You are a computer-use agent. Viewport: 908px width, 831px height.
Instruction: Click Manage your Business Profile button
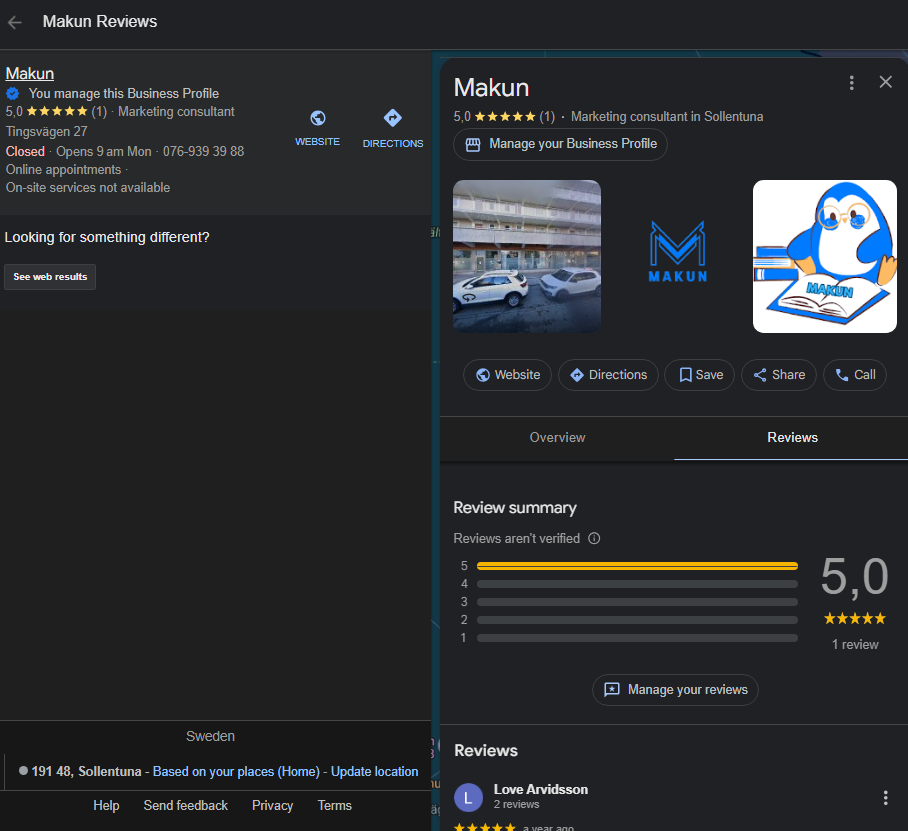pos(560,144)
